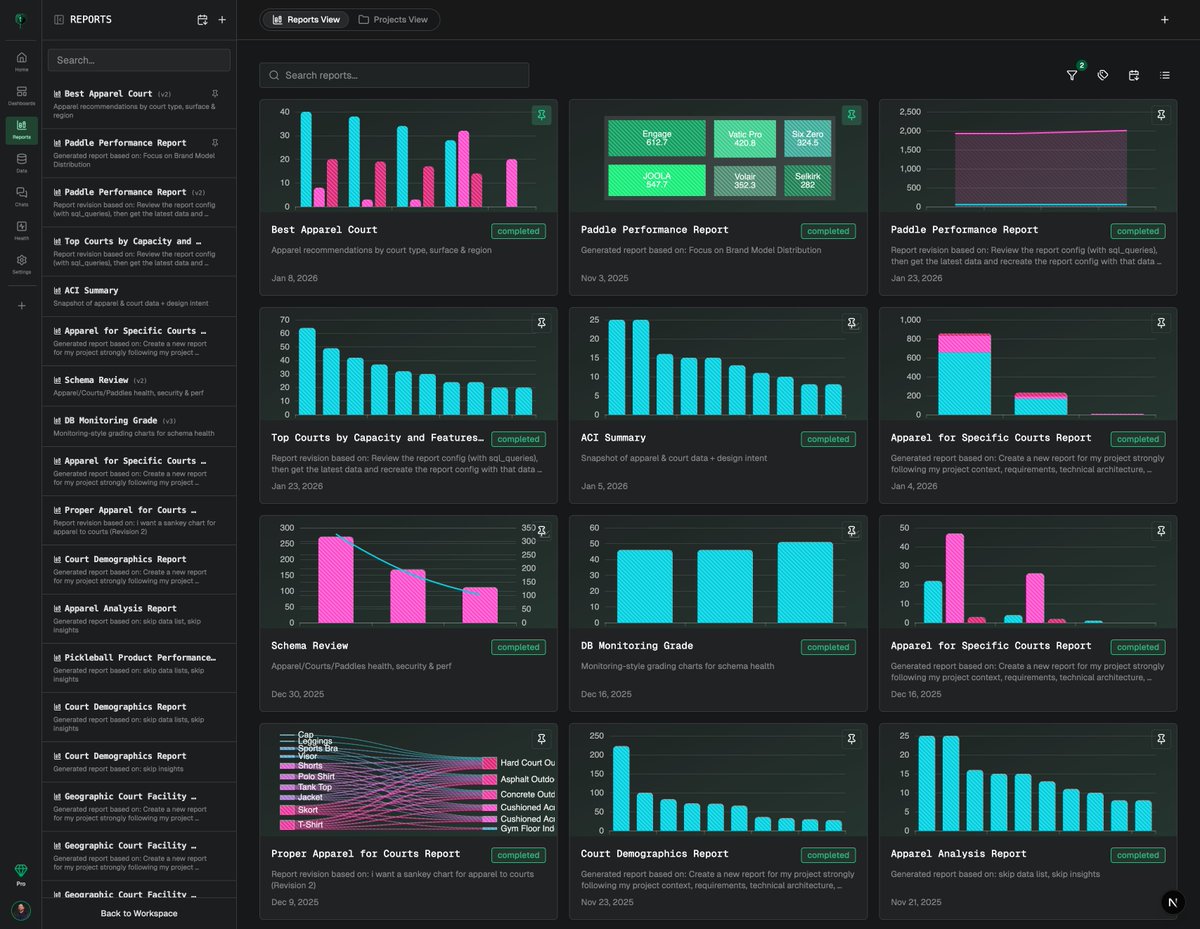Select the Reports icon in the navigation rail
The height and width of the screenshot is (929, 1200).
click(x=21, y=129)
